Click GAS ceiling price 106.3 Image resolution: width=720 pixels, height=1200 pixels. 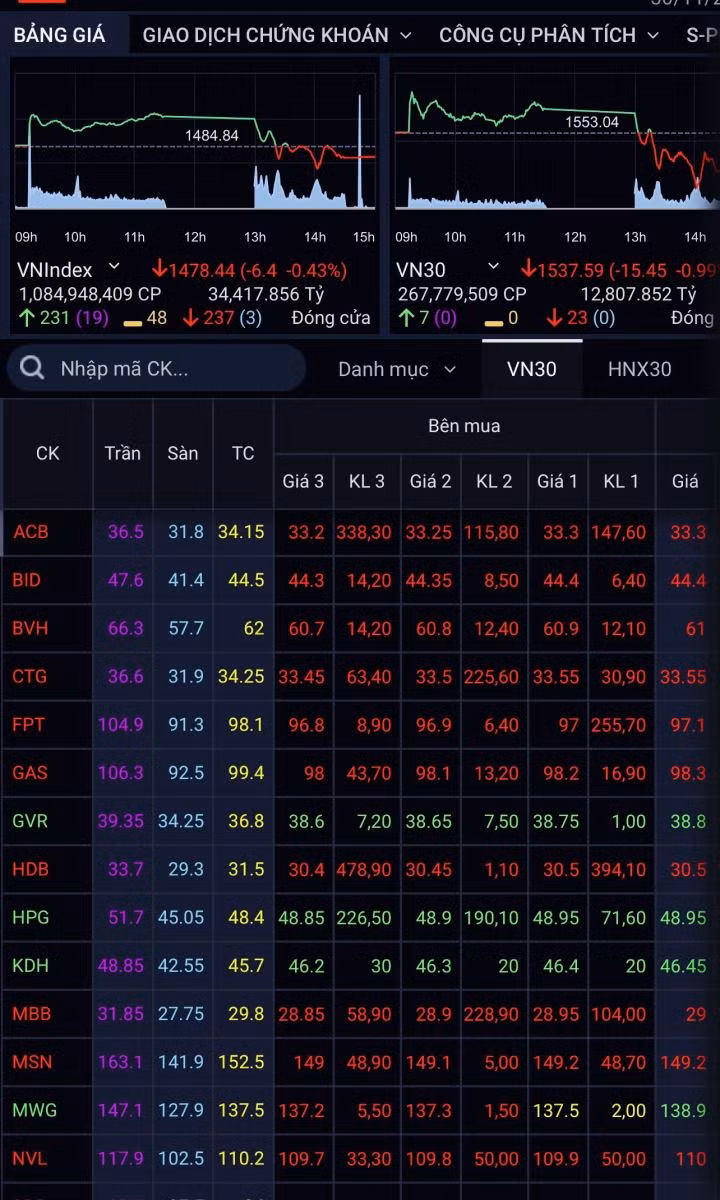pyautogui.click(x=121, y=773)
